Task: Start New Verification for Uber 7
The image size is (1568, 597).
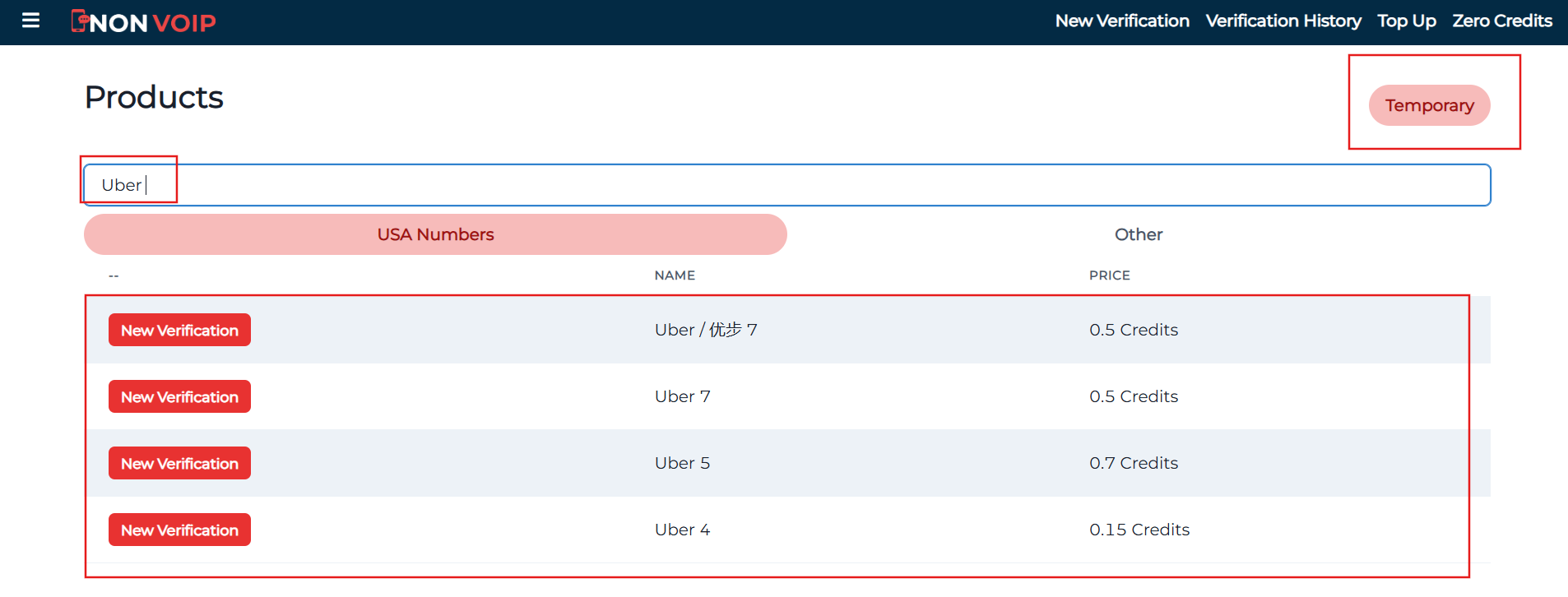Action: [x=179, y=396]
